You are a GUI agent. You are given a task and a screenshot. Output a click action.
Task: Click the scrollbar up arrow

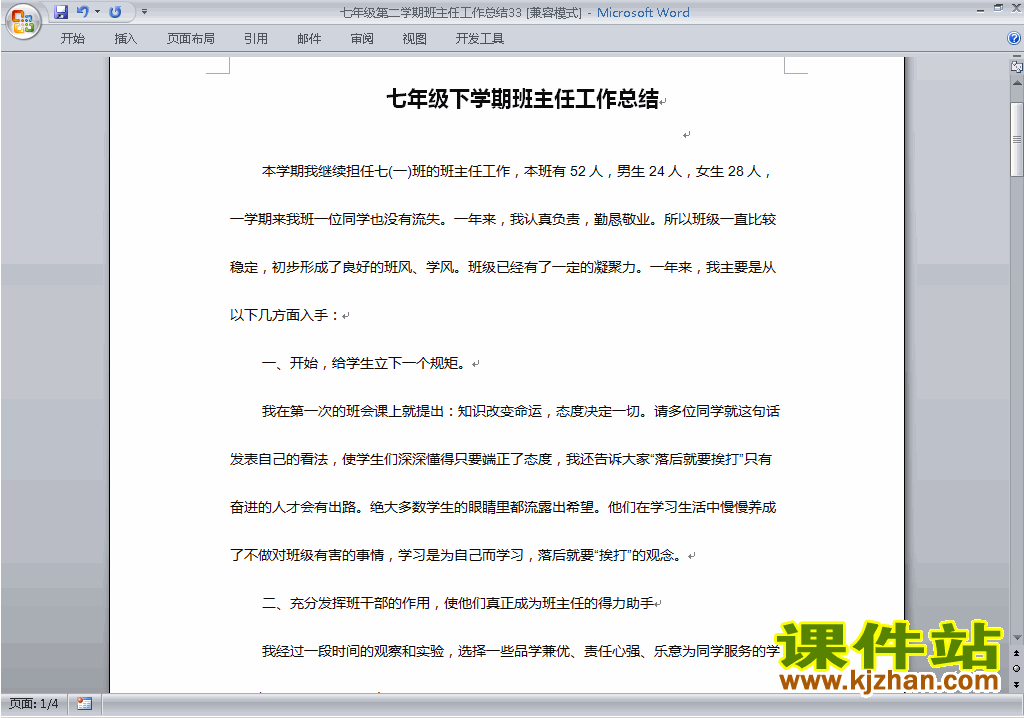pyautogui.click(x=1017, y=83)
